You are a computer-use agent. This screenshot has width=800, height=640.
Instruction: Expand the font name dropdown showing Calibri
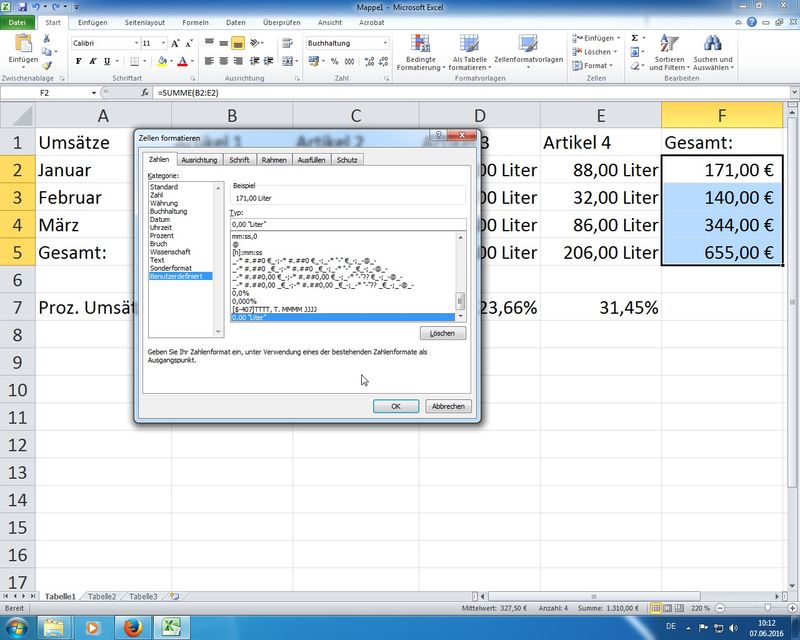pyautogui.click(x=134, y=44)
